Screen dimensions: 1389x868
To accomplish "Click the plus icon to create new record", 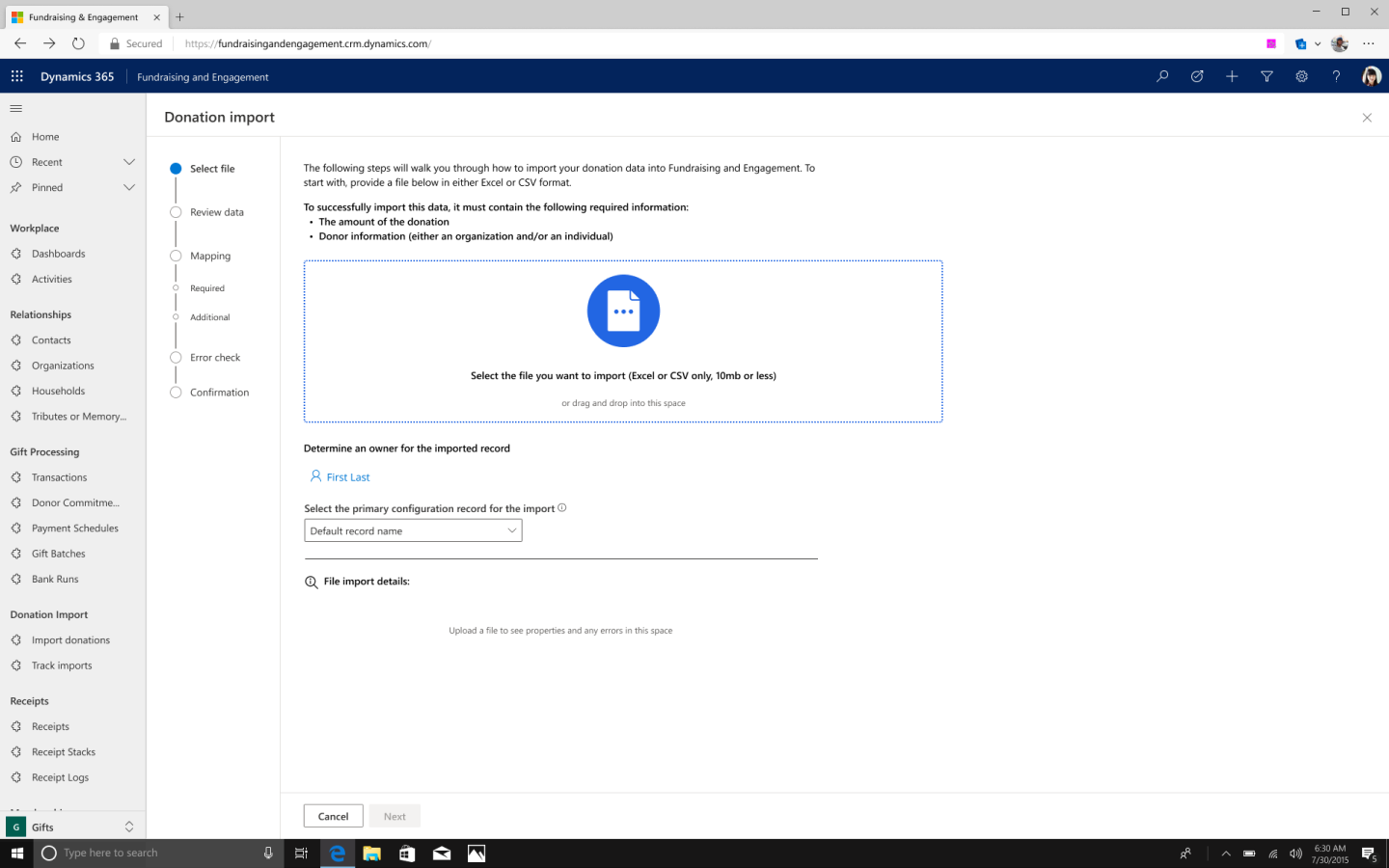I will click(x=1232, y=76).
